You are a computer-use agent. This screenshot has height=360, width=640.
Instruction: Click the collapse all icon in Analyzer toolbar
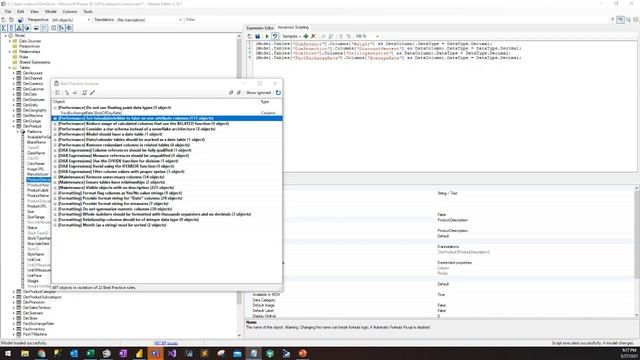pyautogui.click(x=239, y=93)
